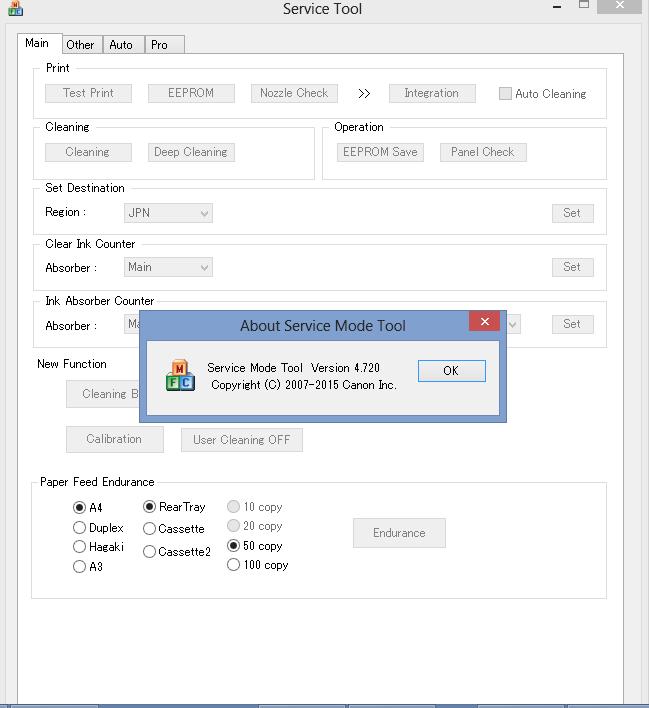Open the Clear Ink Counter Absorber dropdown
The image size is (649, 708).
[168, 267]
